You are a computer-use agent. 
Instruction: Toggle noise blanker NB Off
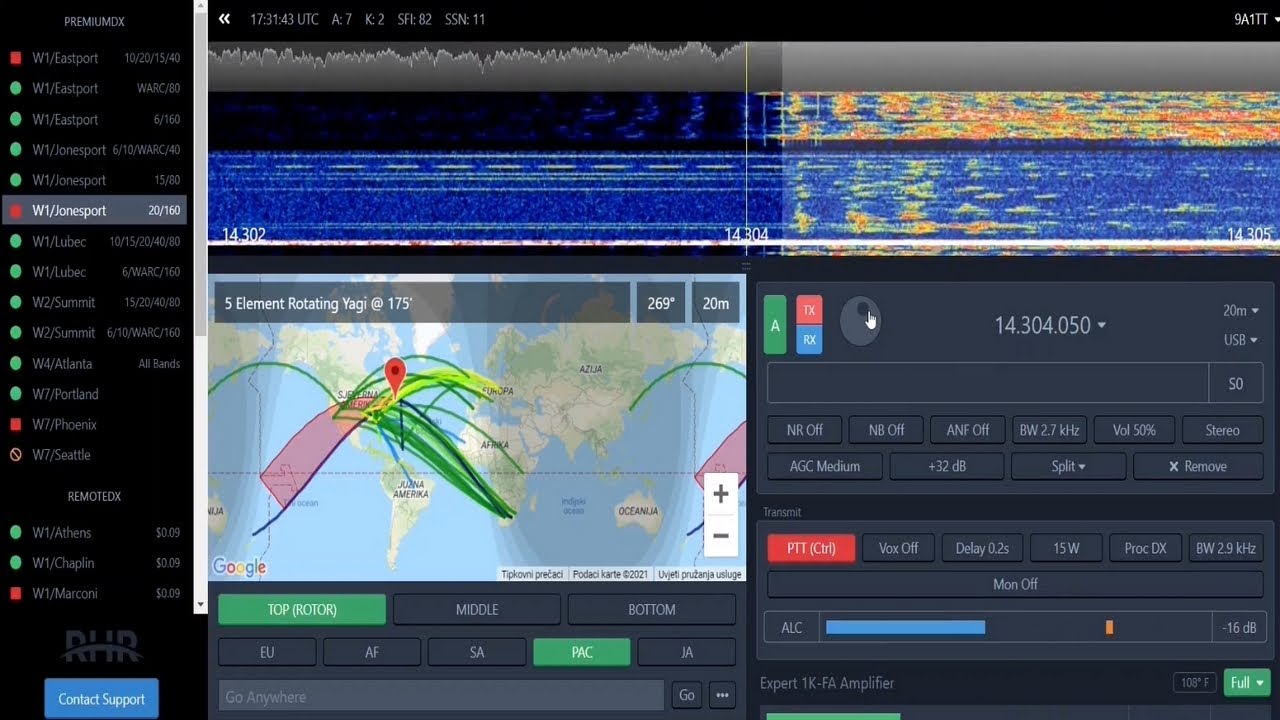(x=886, y=431)
